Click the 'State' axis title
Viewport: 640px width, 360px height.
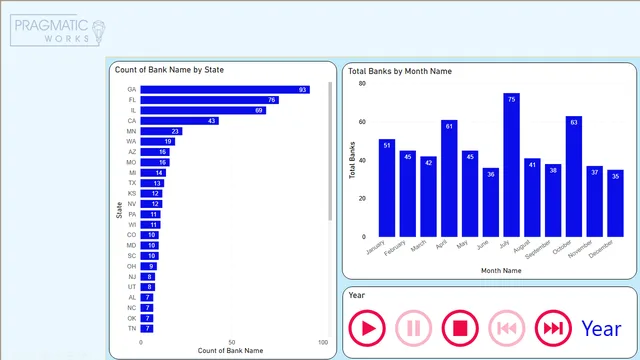tap(119, 210)
